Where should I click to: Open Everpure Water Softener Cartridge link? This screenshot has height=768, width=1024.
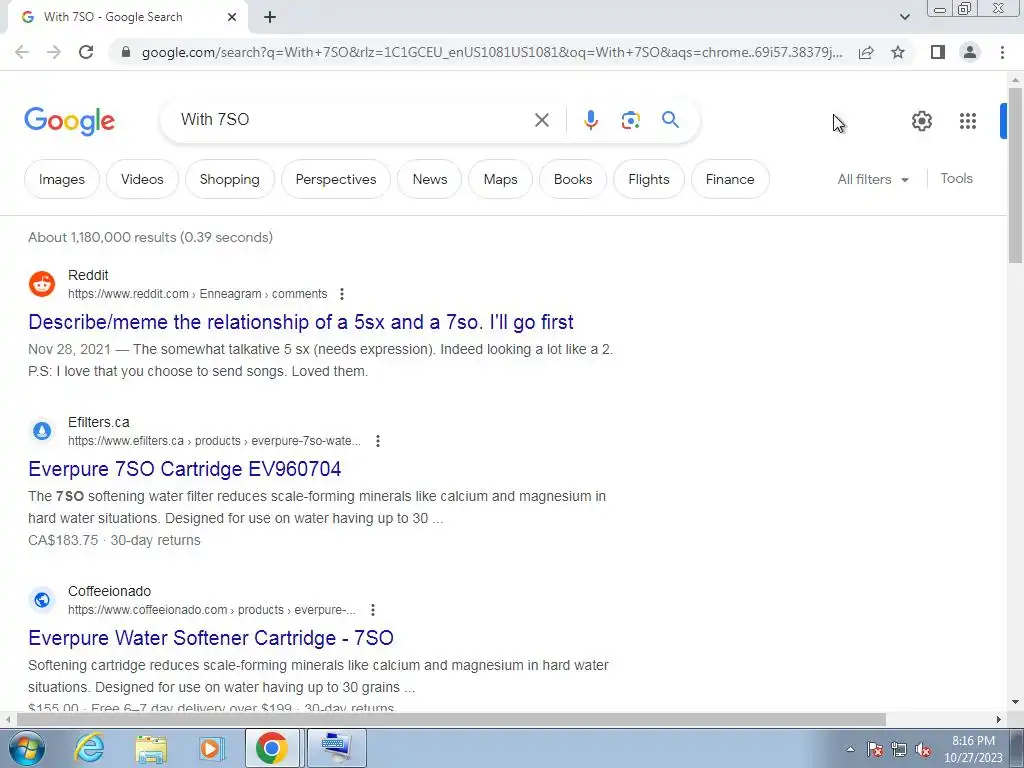coord(211,638)
